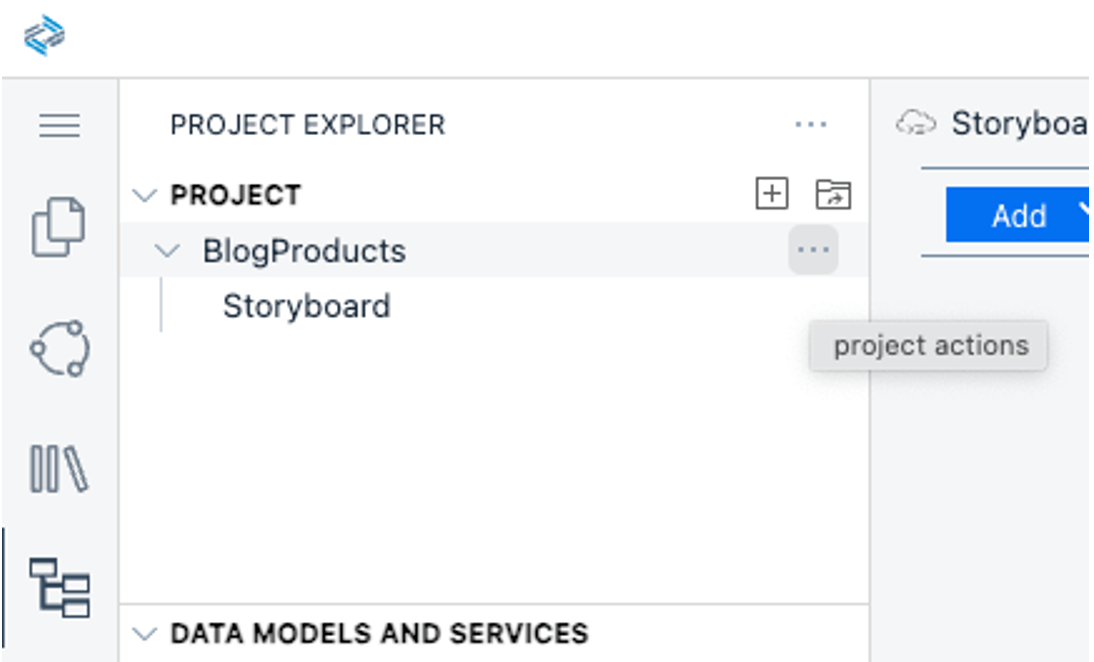Collapse the BlogProducts tree node
The width and height of the screenshot is (1094, 662).
pos(168,251)
